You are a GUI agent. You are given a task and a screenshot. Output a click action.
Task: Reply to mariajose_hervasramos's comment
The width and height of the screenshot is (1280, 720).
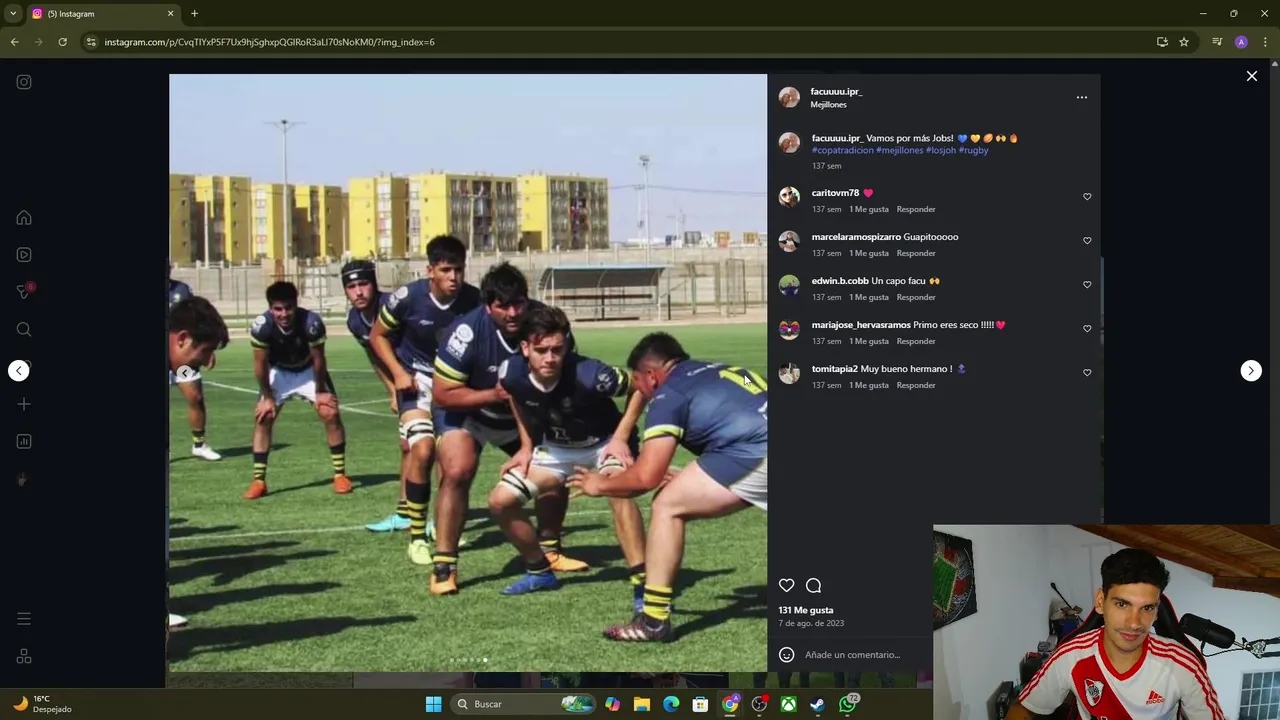pyautogui.click(x=916, y=342)
